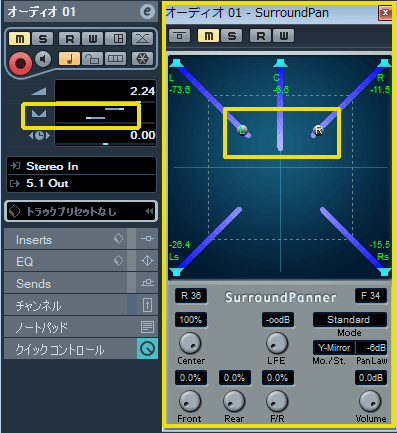Enable Read automation in SurroundPan window
This screenshot has height=433, width=397.
tap(261, 36)
